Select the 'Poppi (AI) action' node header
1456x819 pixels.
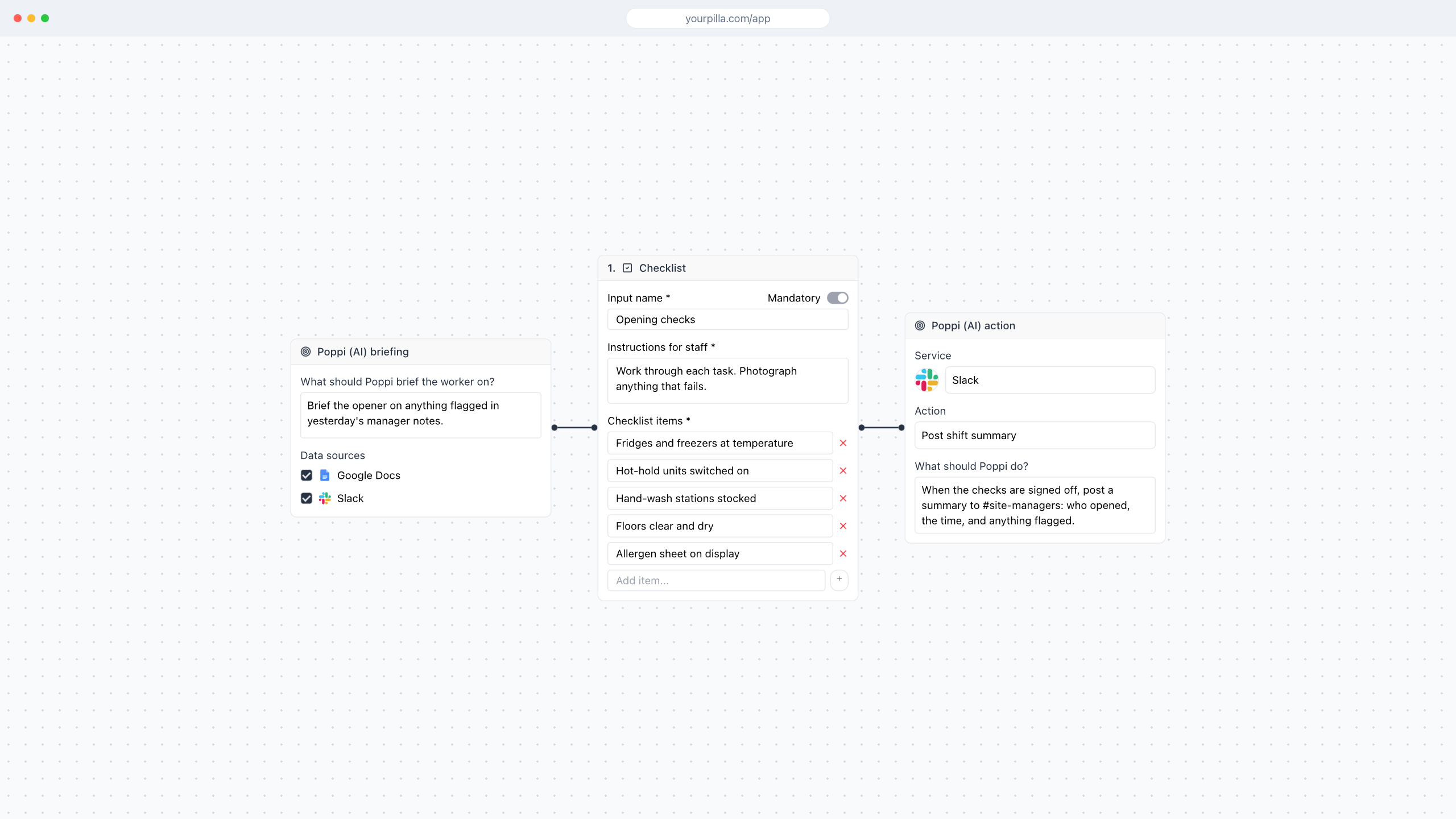pyautogui.click(x=1035, y=325)
